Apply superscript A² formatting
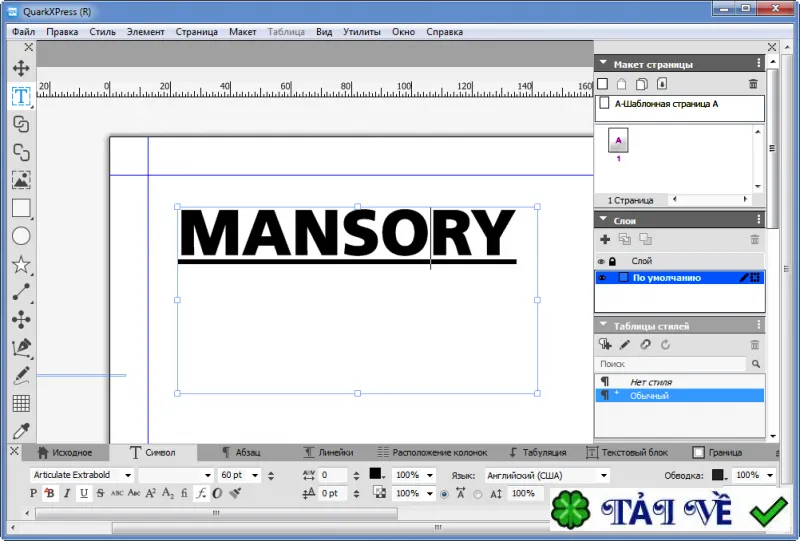 (151, 493)
